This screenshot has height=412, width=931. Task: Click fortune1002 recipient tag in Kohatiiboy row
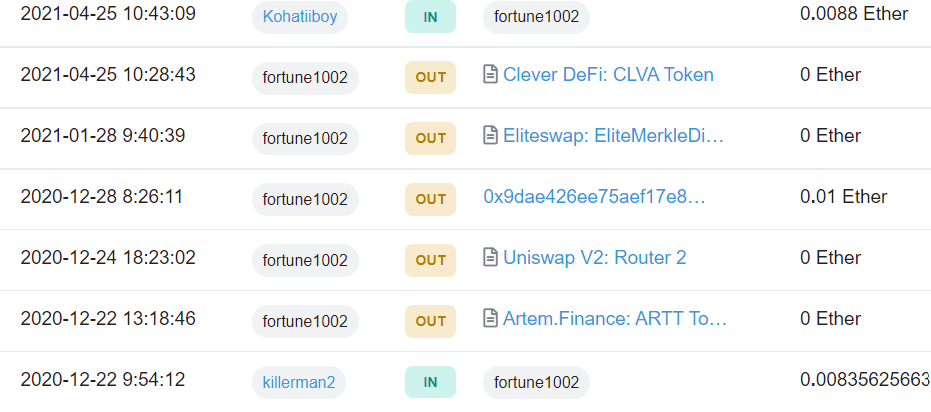536,17
